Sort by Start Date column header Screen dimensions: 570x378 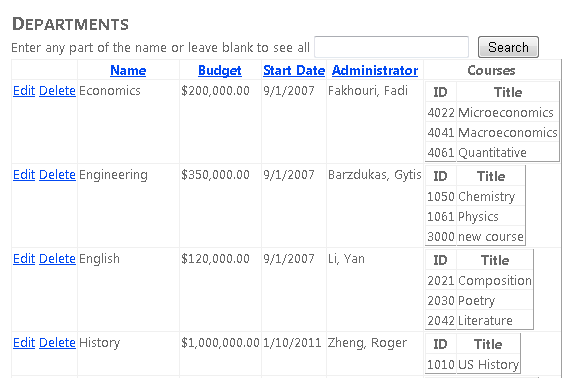294,70
